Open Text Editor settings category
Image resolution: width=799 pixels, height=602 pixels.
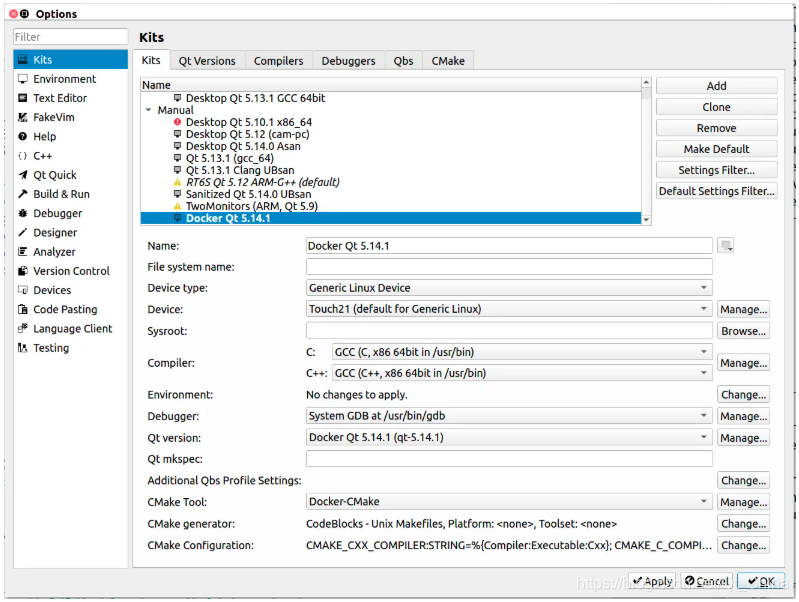(x=70, y=98)
